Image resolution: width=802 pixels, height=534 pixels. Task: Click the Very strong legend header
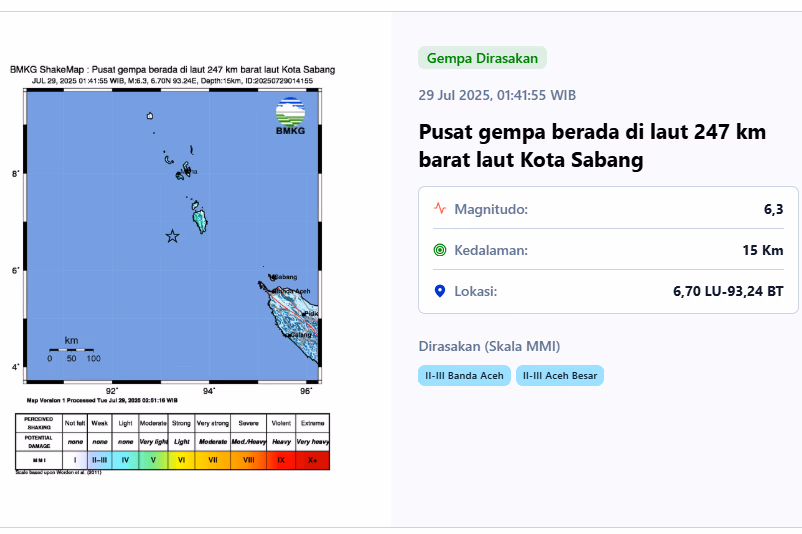coord(213,423)
